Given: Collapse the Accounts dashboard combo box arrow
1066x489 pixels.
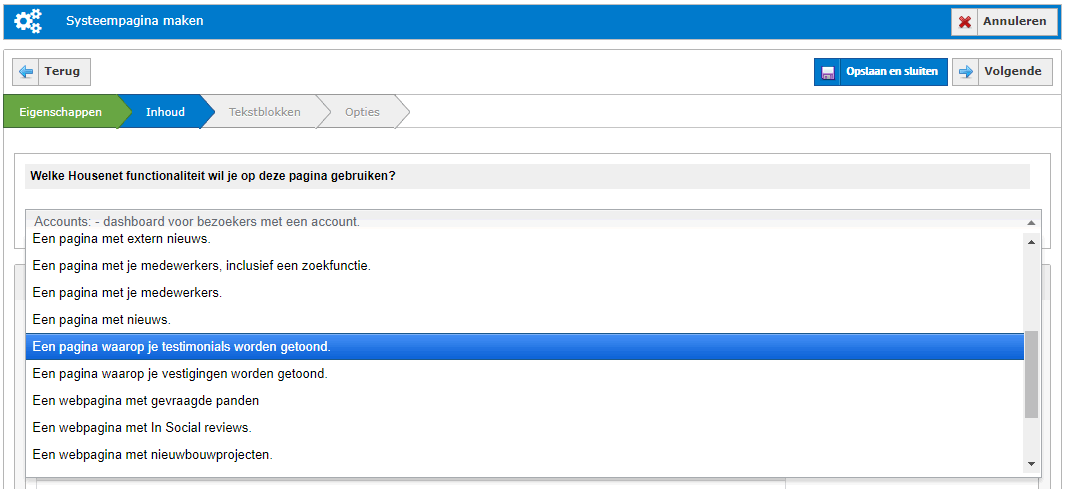Looking at the screenshot, I should (1031, 222).
